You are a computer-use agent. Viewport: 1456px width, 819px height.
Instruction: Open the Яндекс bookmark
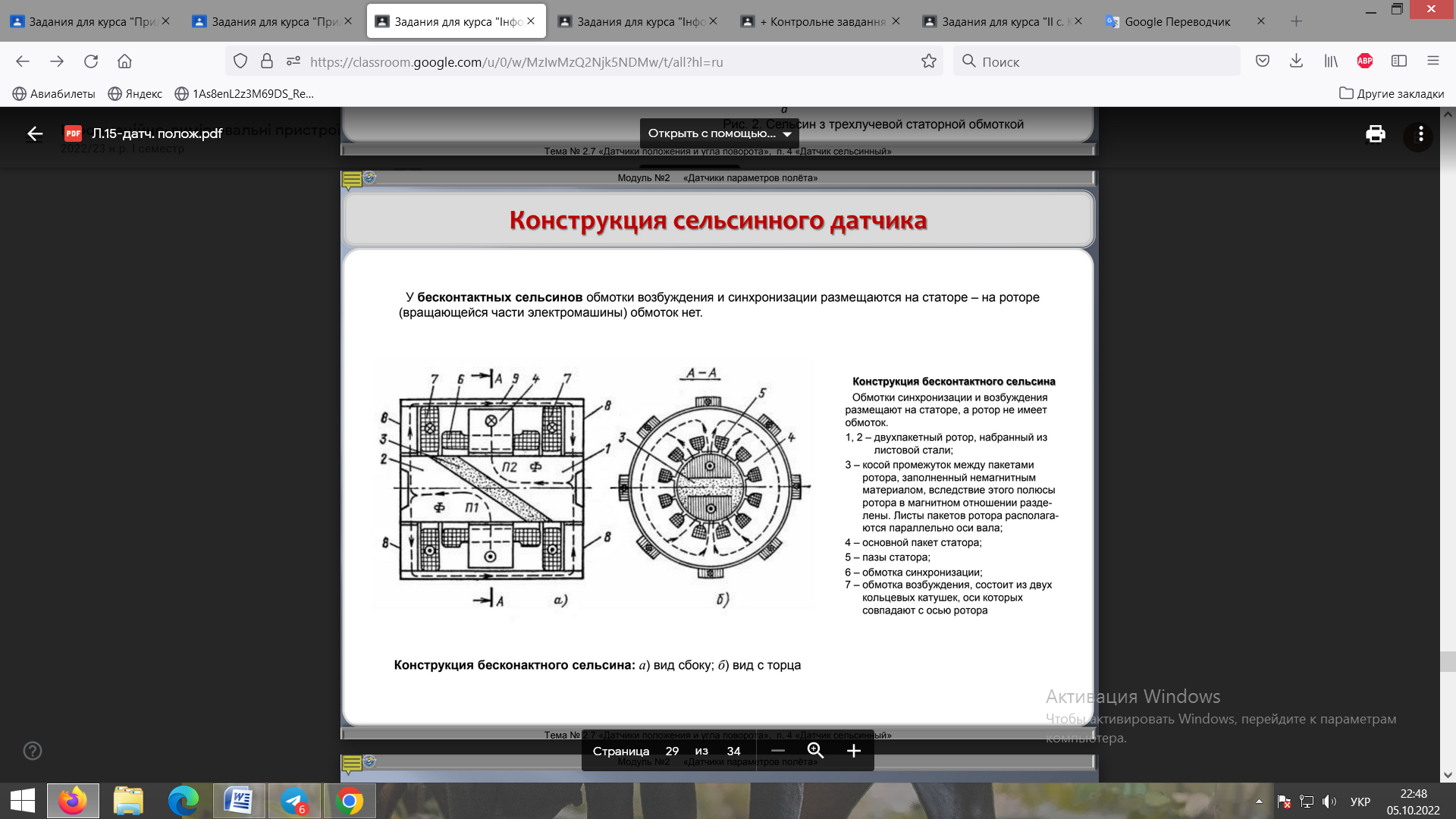(135, 93)
